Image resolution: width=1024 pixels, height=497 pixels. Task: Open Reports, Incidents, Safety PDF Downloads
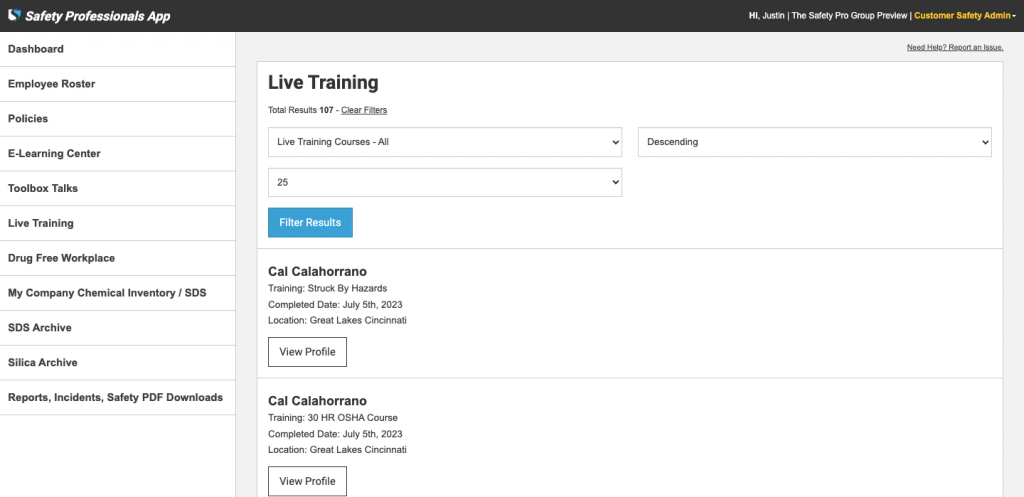click(x=115, y=397)
